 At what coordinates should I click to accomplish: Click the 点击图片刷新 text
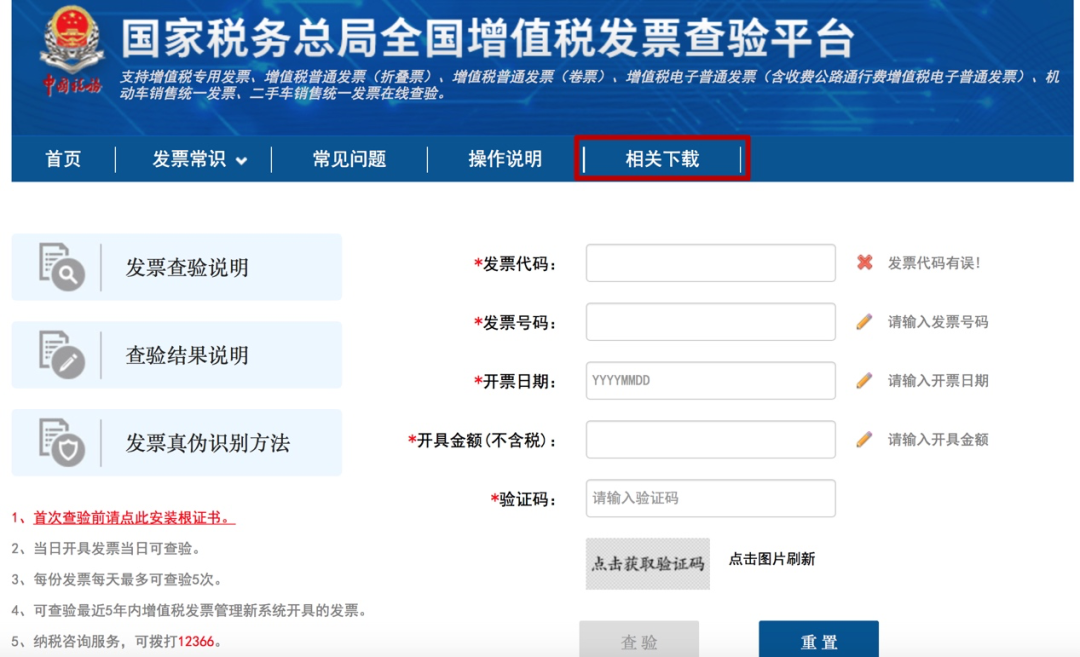point(771,559)
